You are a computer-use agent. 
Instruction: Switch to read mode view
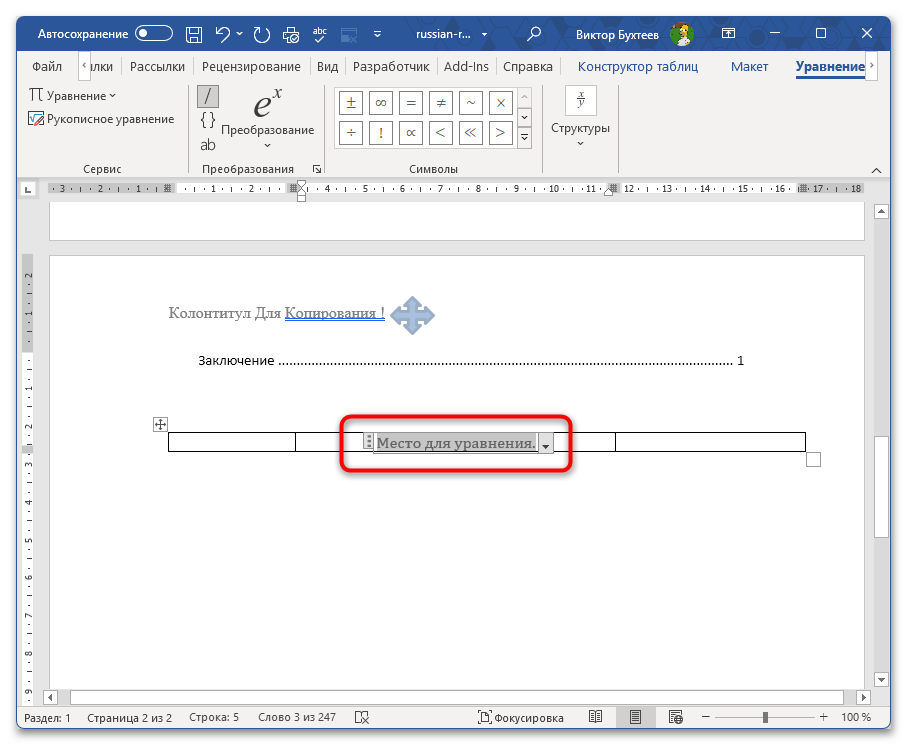[x=595, y=717]
